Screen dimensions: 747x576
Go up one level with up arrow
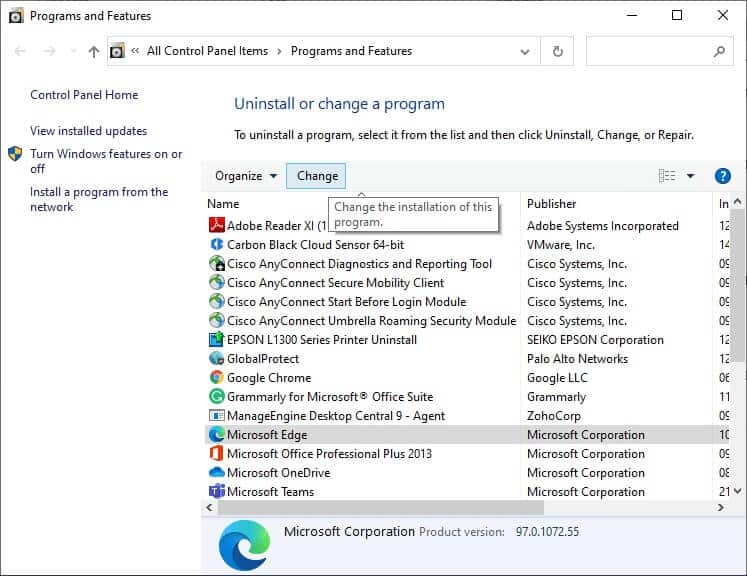(94, 51)
